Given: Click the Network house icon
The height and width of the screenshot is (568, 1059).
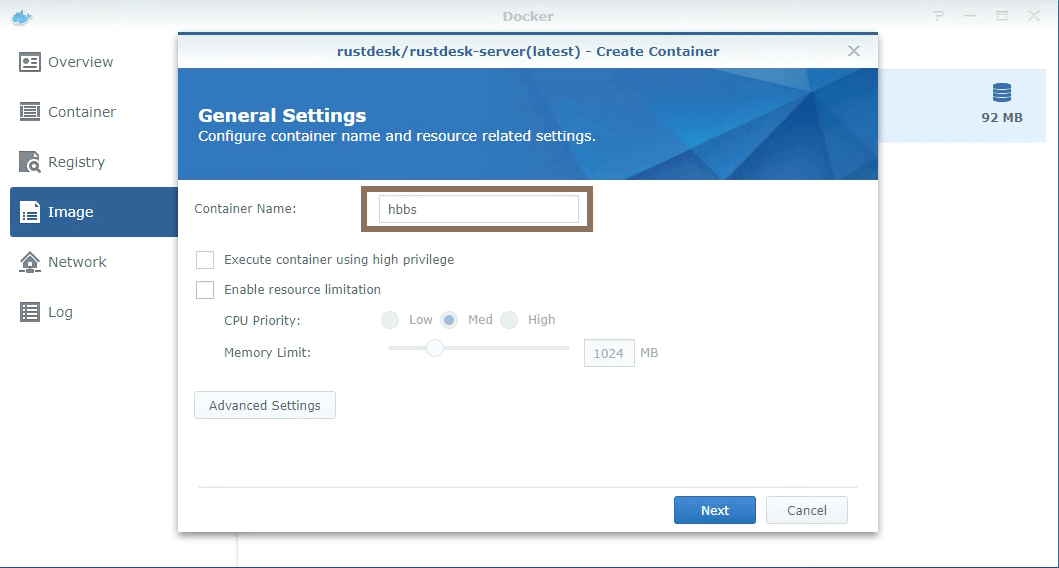Looking at the screenshot, I should 30,262.
